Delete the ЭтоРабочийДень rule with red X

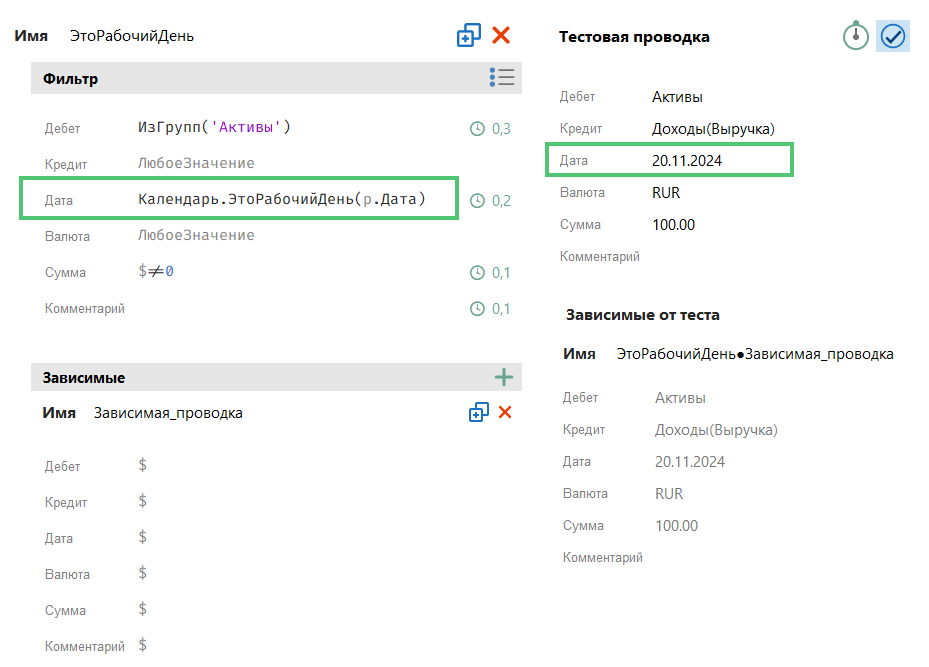[501, 36]
